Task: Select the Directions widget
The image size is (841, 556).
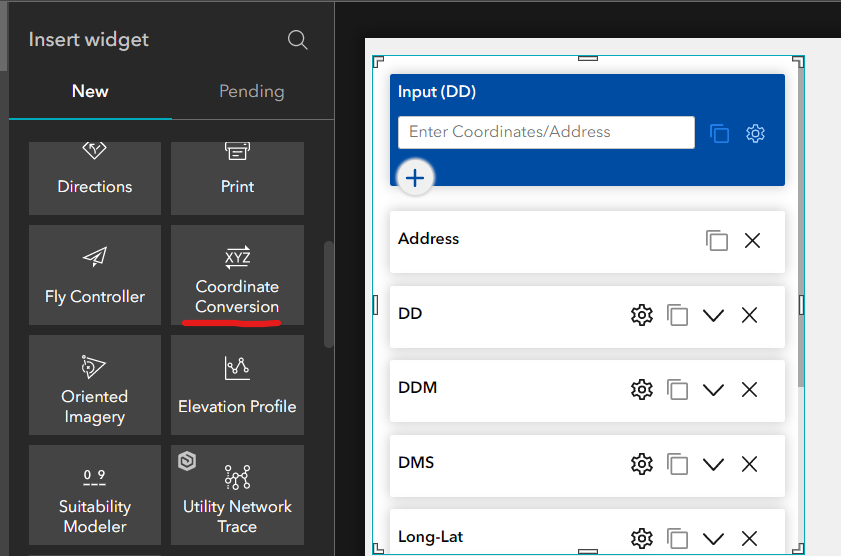Action: click(x=95, y=177)
